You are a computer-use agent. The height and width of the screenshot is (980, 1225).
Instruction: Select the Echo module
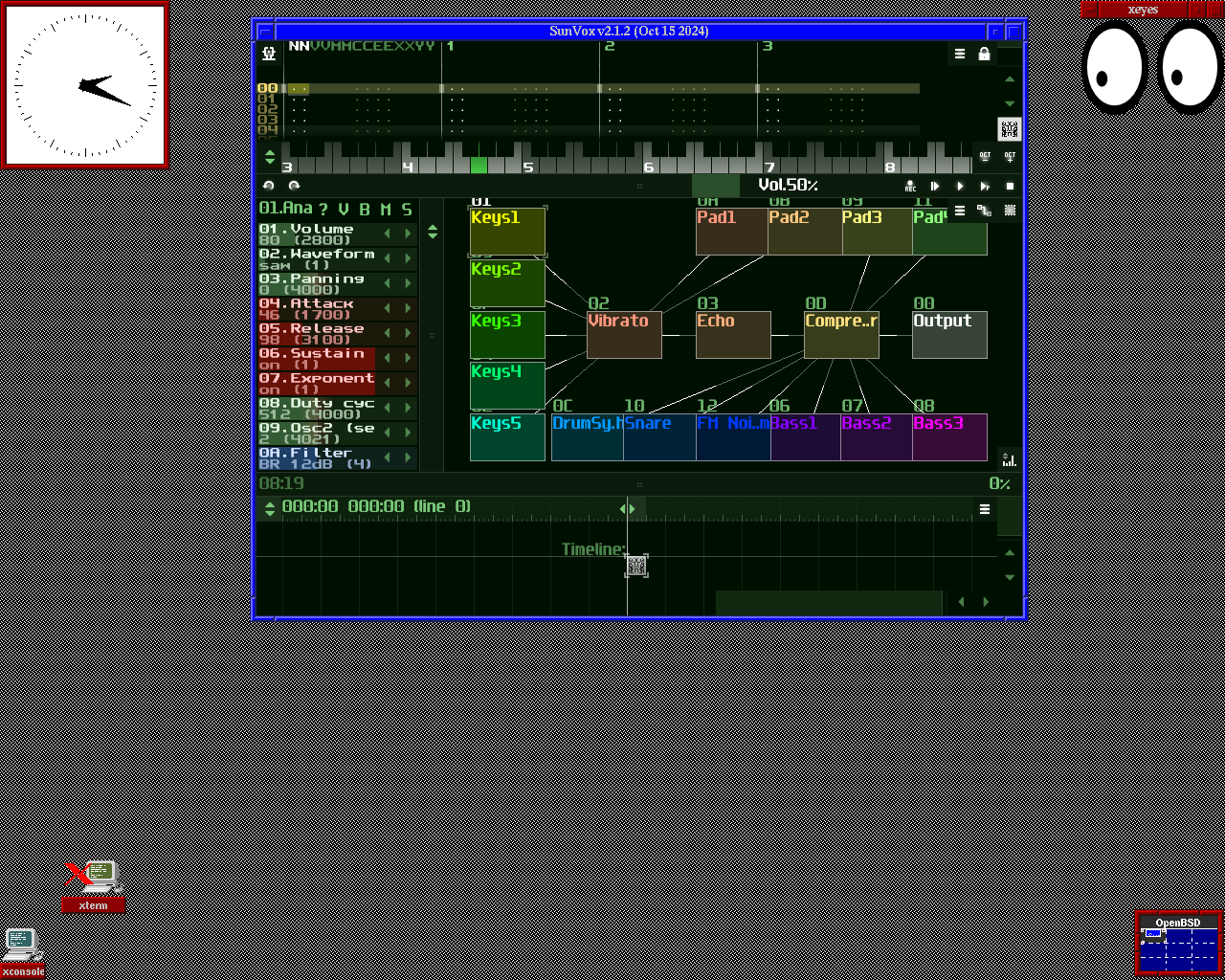point(733,335)
